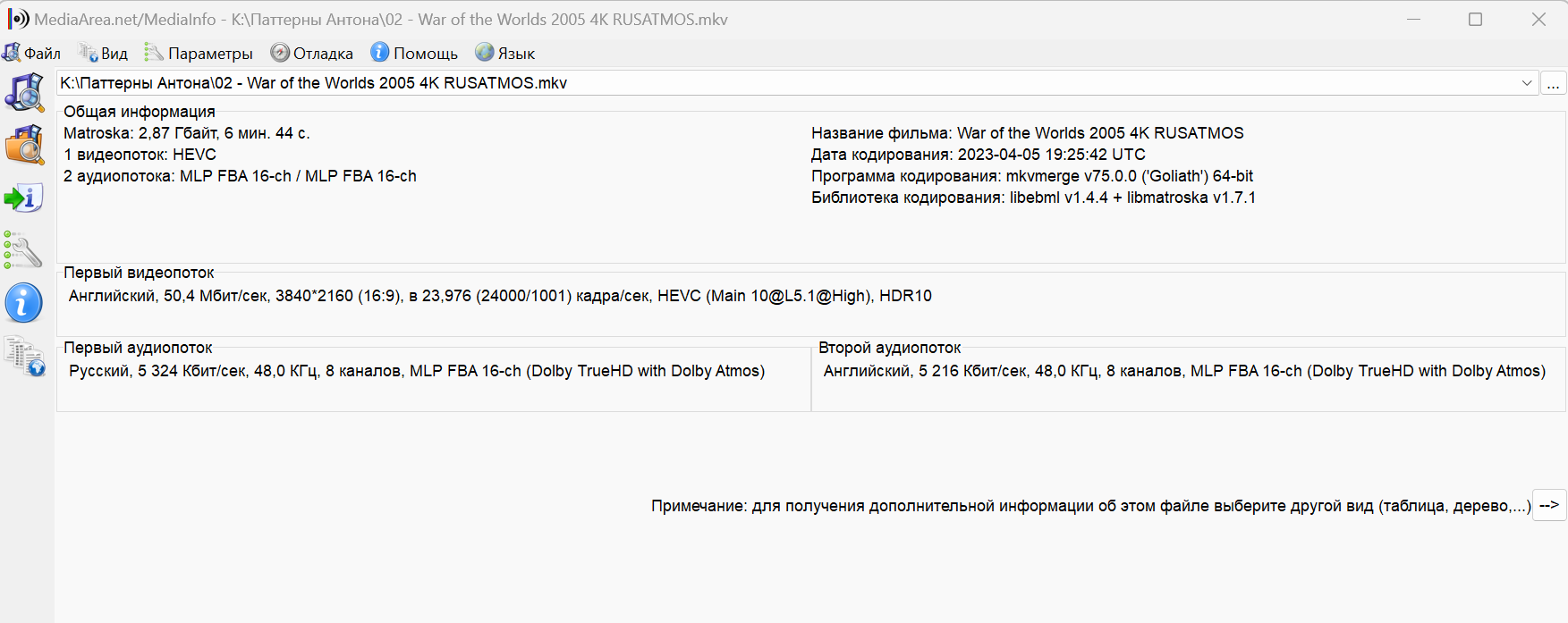
Task: Open Preferences via the wrench sidebar icon
Action: [x=24, y=250]
